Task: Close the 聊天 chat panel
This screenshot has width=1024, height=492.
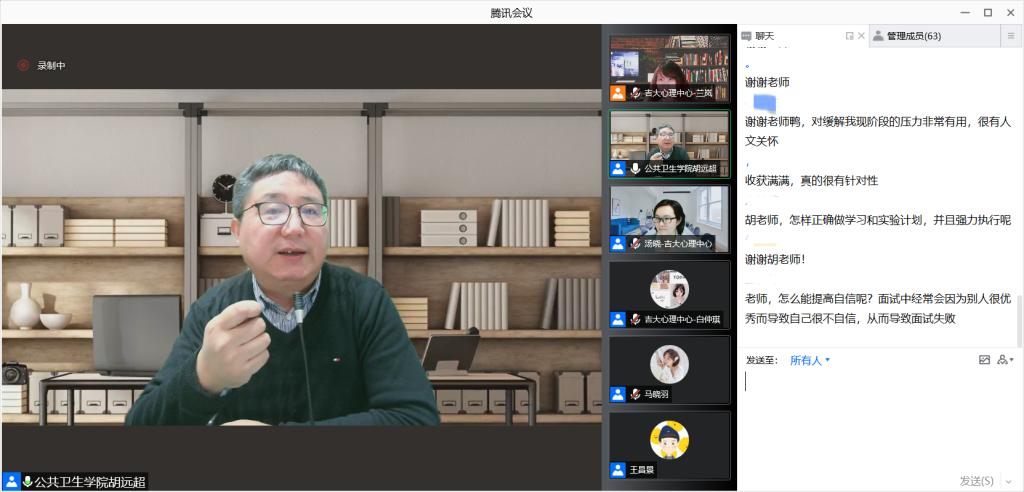Action: click(861, 36)
